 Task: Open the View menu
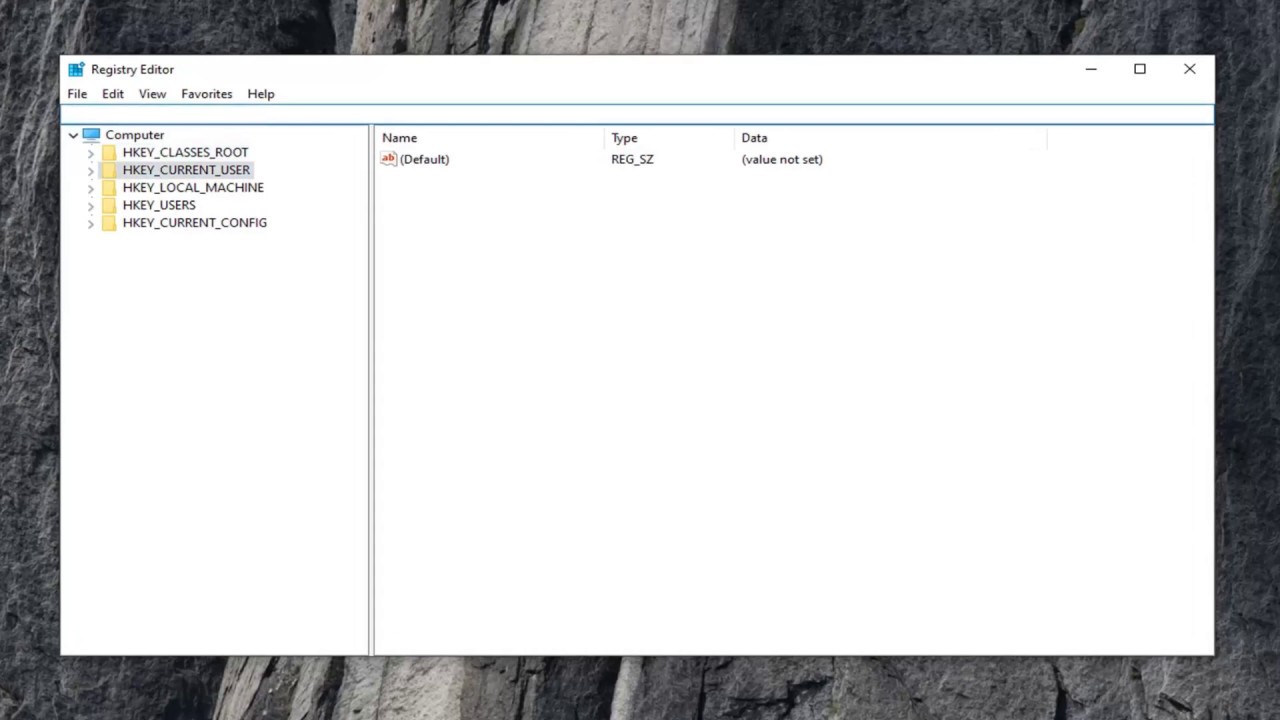[152, 94]
